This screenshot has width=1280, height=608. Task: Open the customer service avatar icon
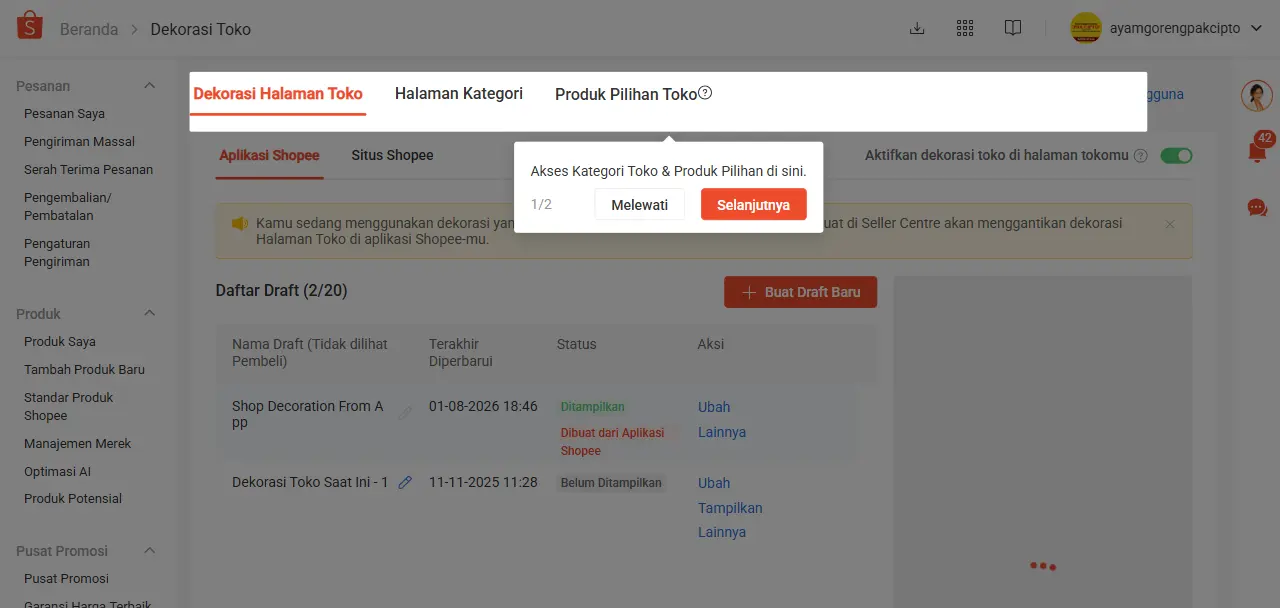pyautogui.click(x=1257, y=96)
